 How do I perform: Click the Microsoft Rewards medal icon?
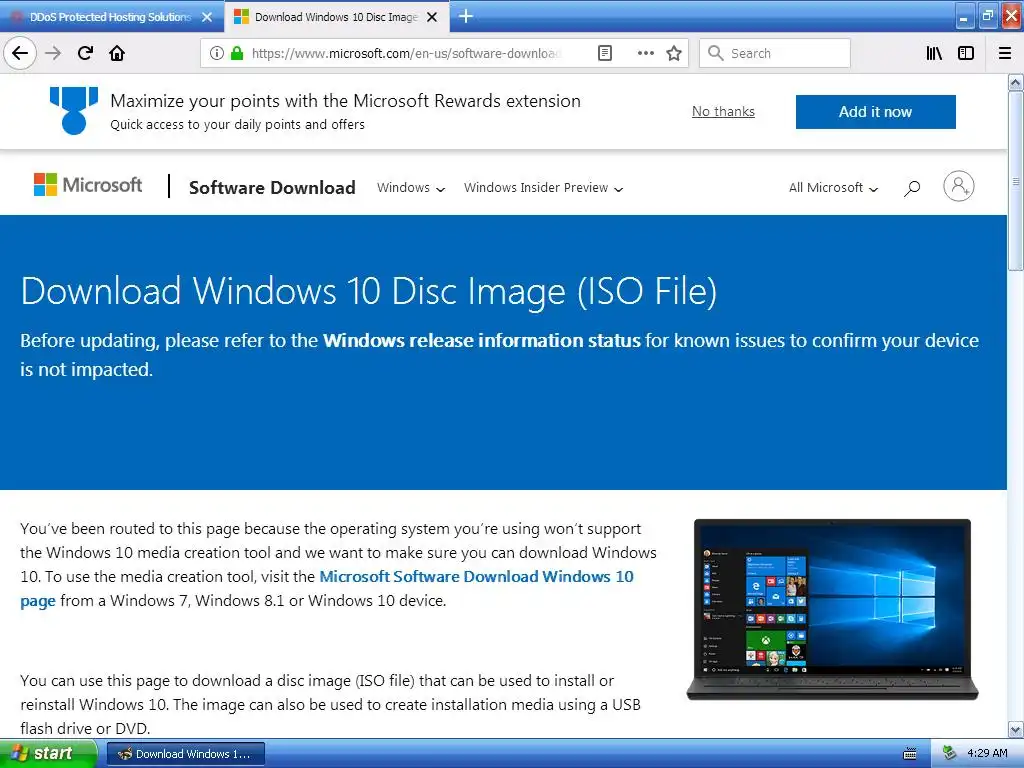point(74,110)
